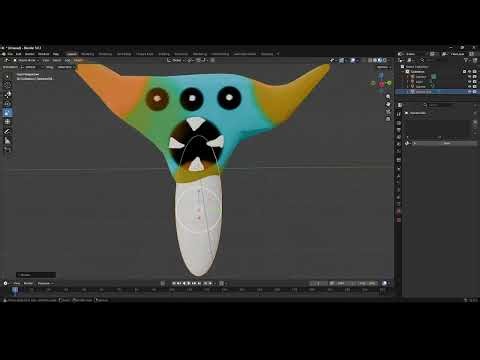Open the Blender logo application menu
The image size is (480, 360).
coord(4,54)
